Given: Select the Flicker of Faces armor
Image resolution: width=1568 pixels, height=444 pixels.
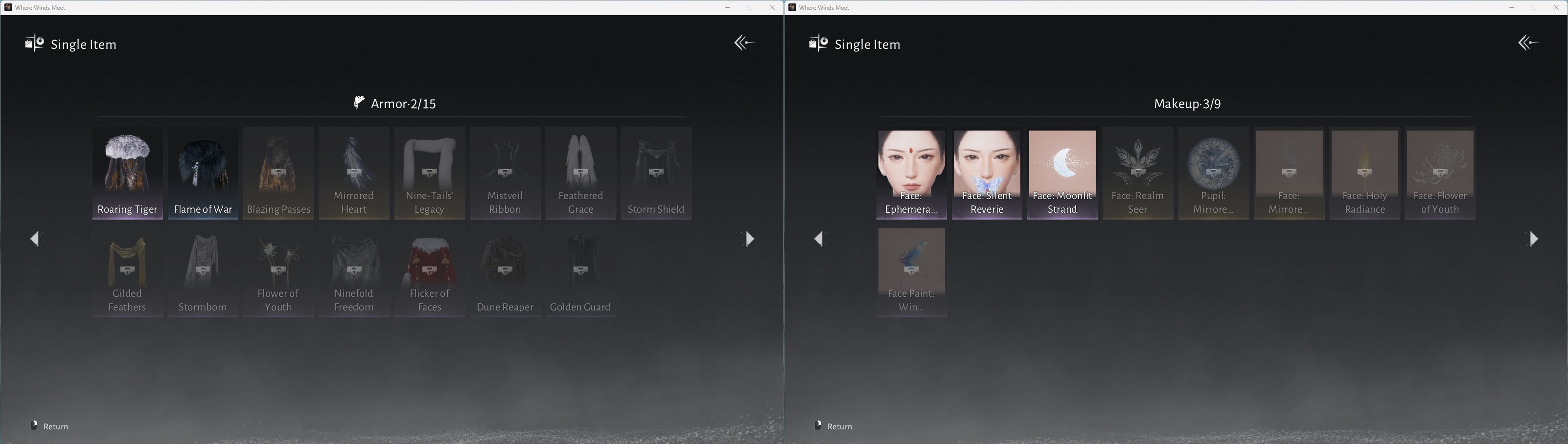Looking at the screenshot, I should pos(429,271).
